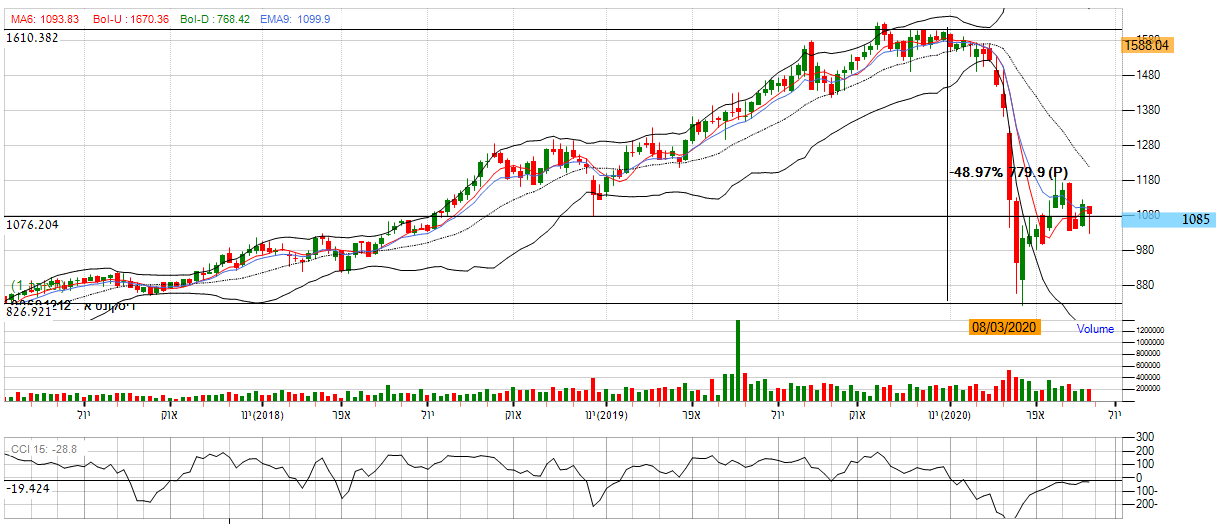Click the 826.921 horizontal line label
Screen dimensions: 1216x528
28,313
